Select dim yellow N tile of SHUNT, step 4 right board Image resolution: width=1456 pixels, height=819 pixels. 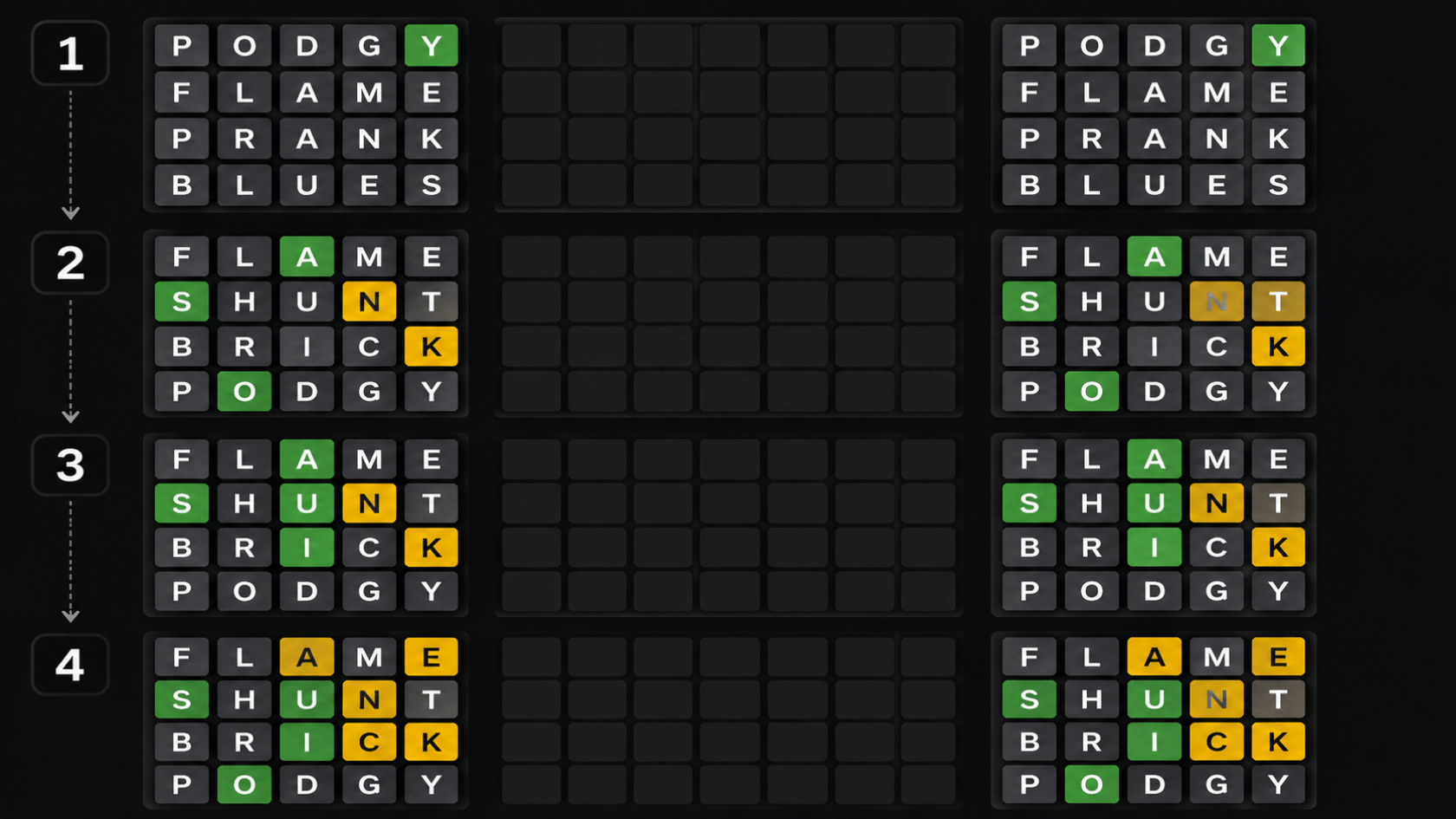pos(1217,700)
